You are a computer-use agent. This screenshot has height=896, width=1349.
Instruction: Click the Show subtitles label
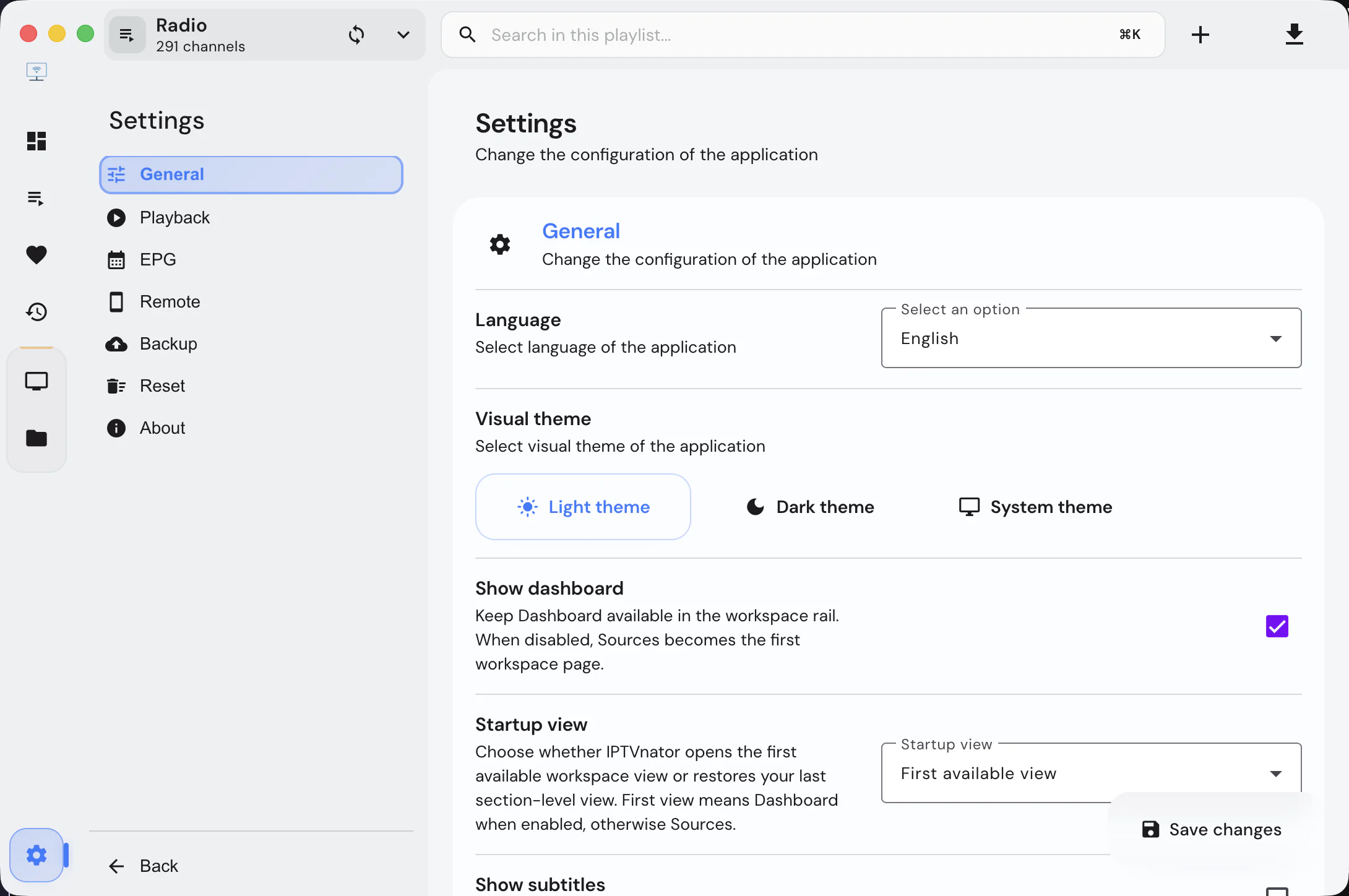540,885
